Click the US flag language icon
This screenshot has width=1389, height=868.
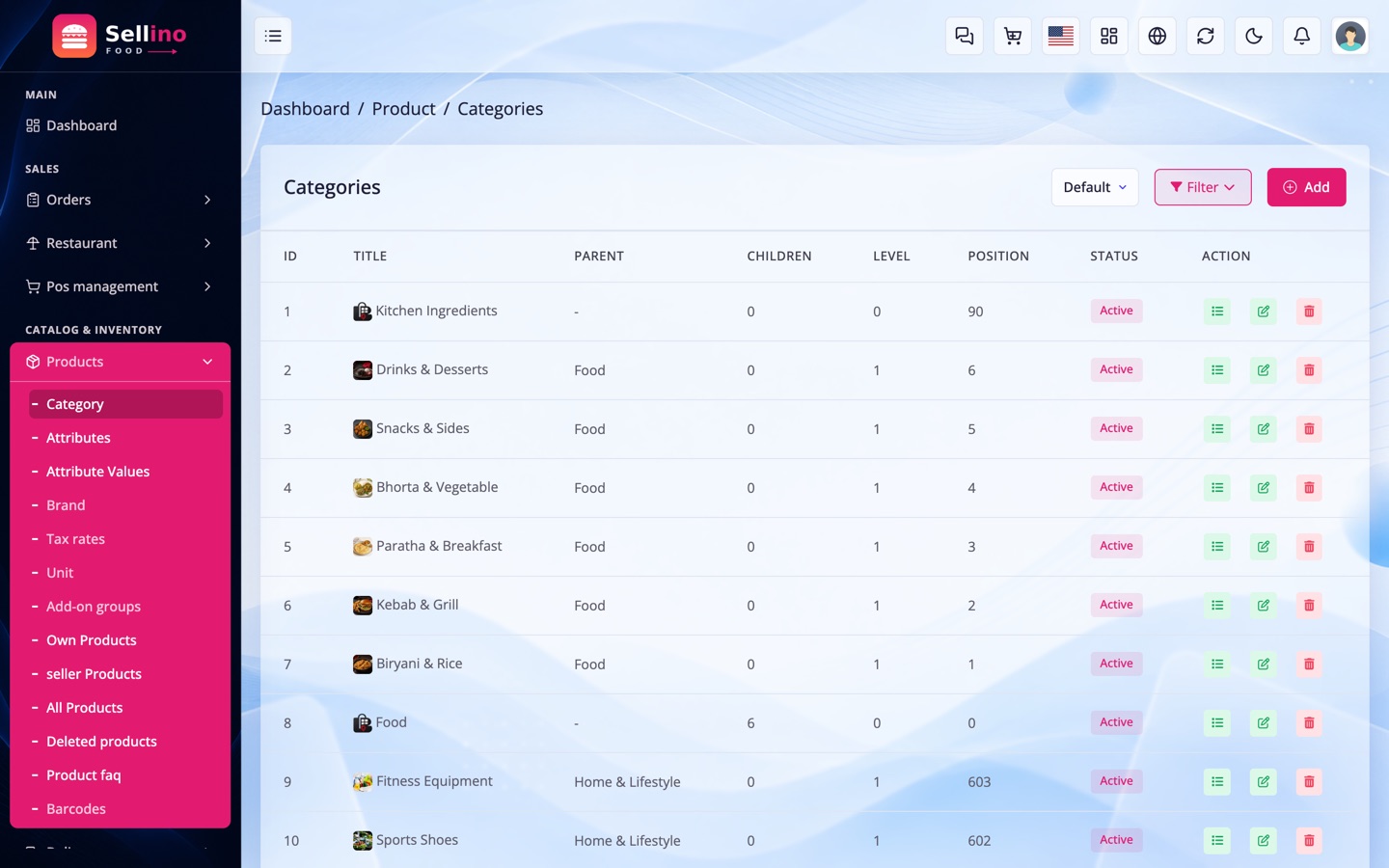tap(1061, 36)
